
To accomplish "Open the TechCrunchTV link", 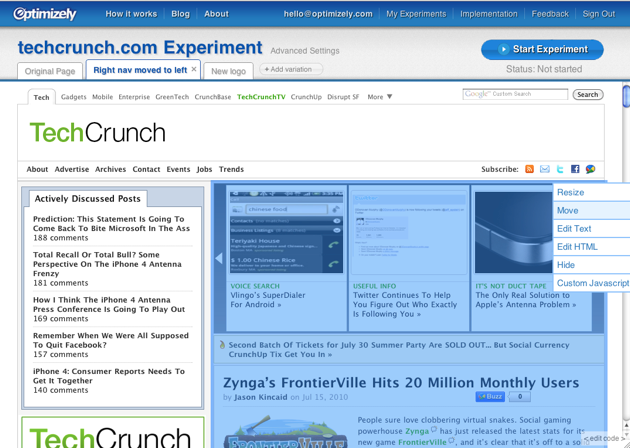I will point(261,97).
